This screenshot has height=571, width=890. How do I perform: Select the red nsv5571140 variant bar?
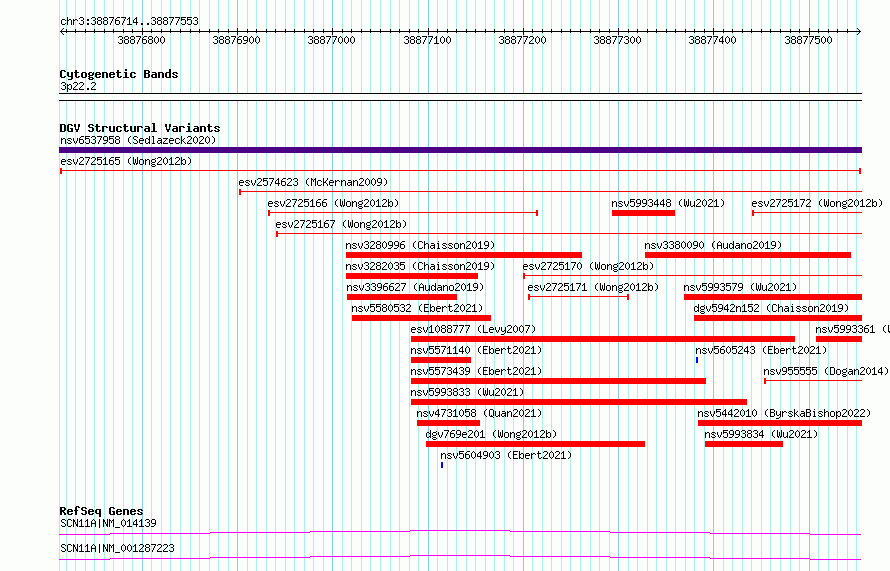(441, 360)
